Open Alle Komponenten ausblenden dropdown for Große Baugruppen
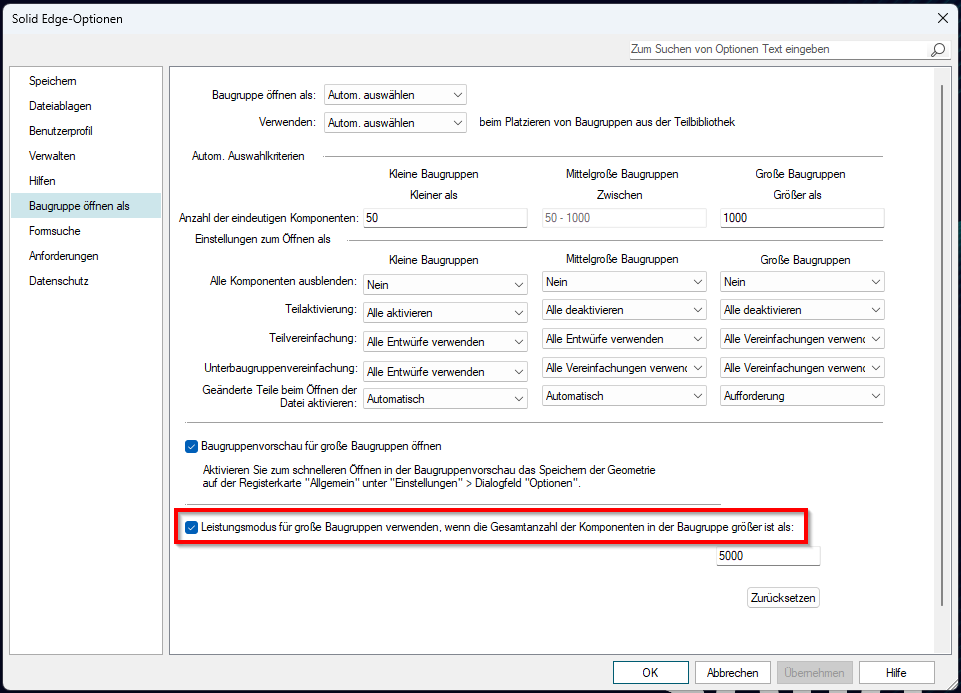 coord(802,282)
